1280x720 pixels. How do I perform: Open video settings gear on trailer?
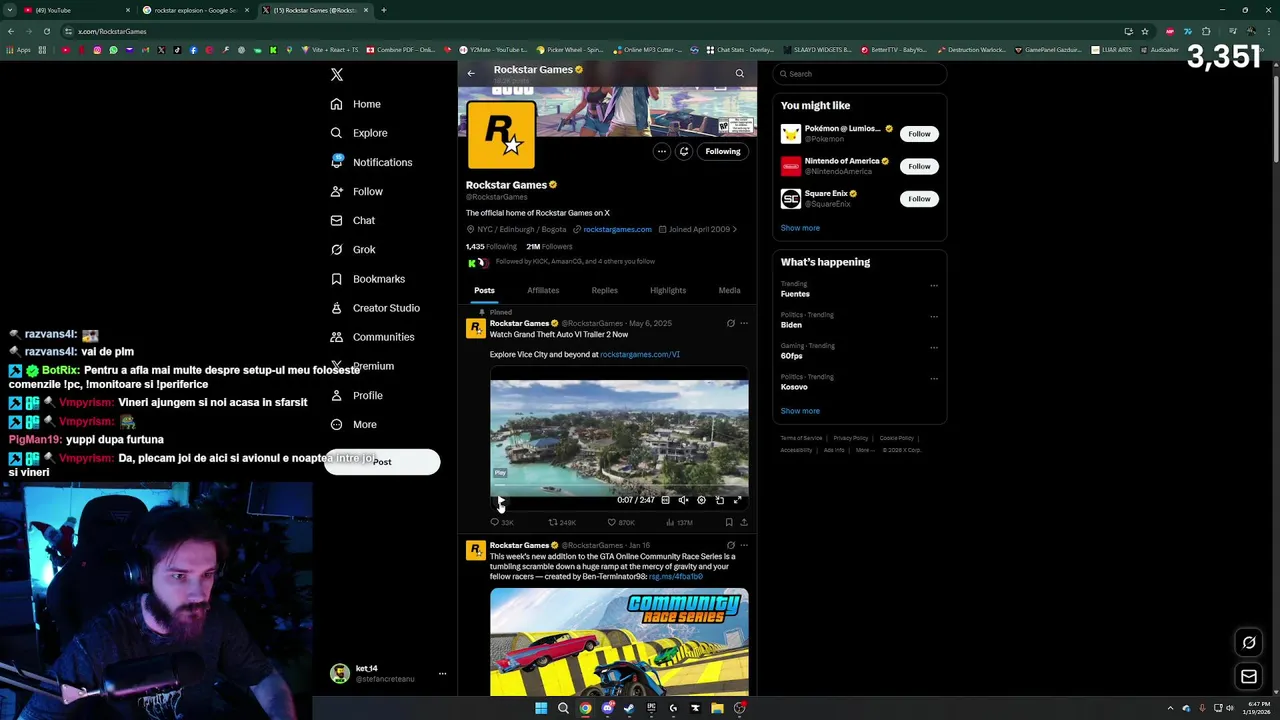pos(701,500)
